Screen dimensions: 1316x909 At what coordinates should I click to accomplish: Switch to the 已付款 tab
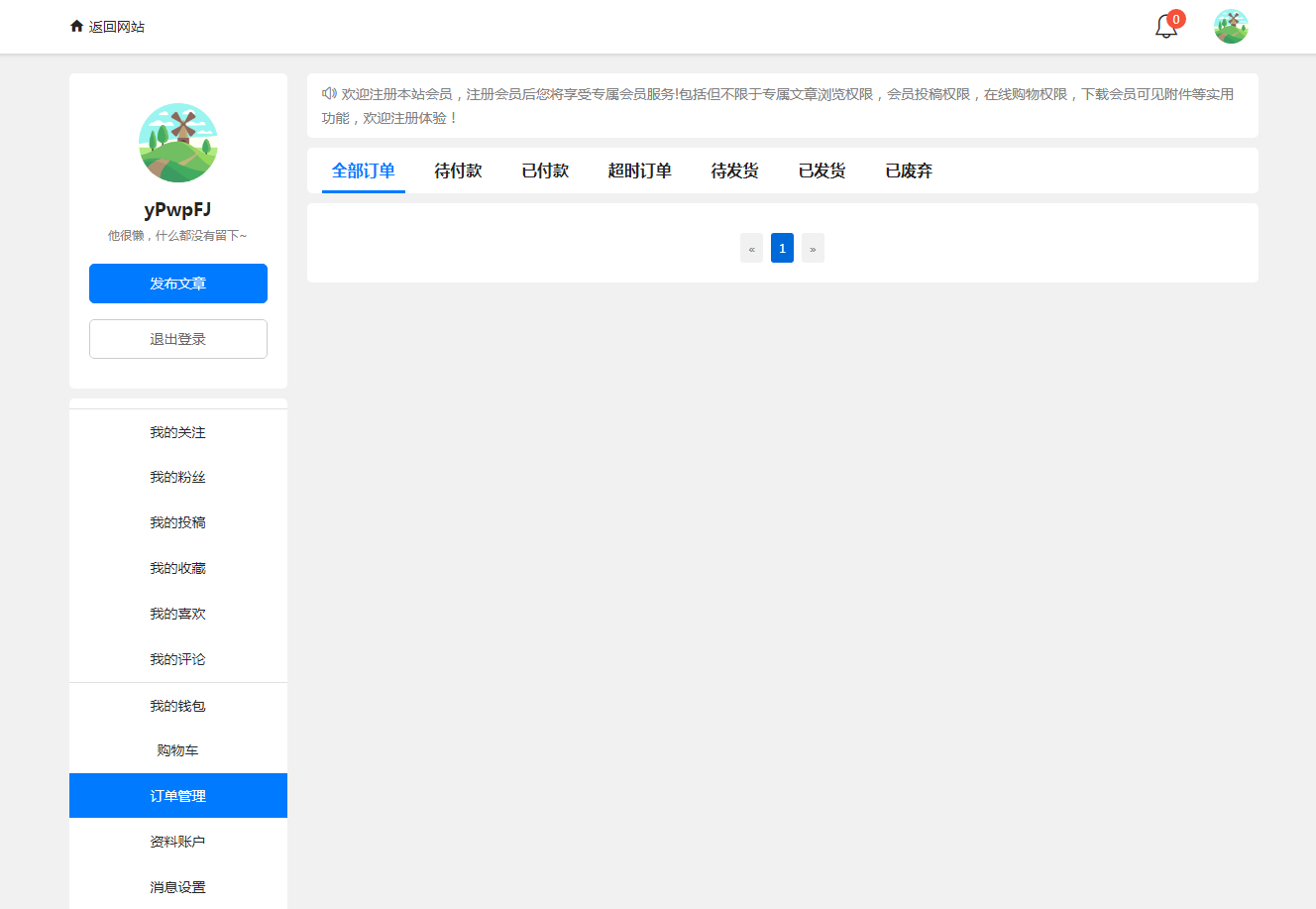pos(545,170)
